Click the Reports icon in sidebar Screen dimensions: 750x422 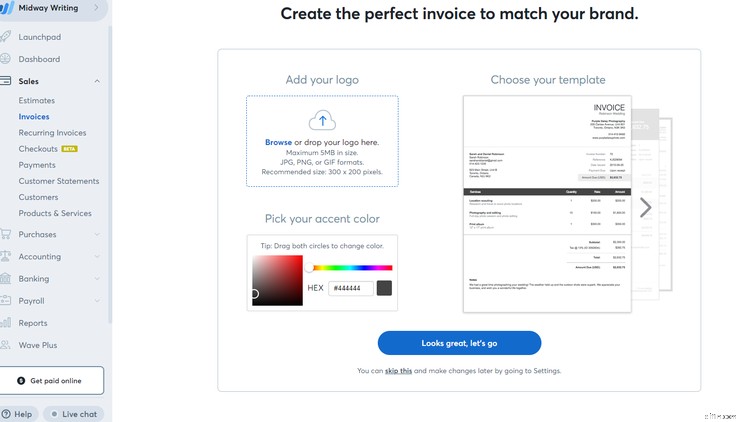7,323
